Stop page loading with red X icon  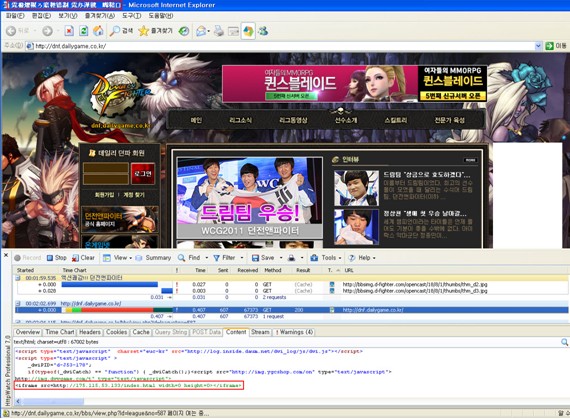69,31
